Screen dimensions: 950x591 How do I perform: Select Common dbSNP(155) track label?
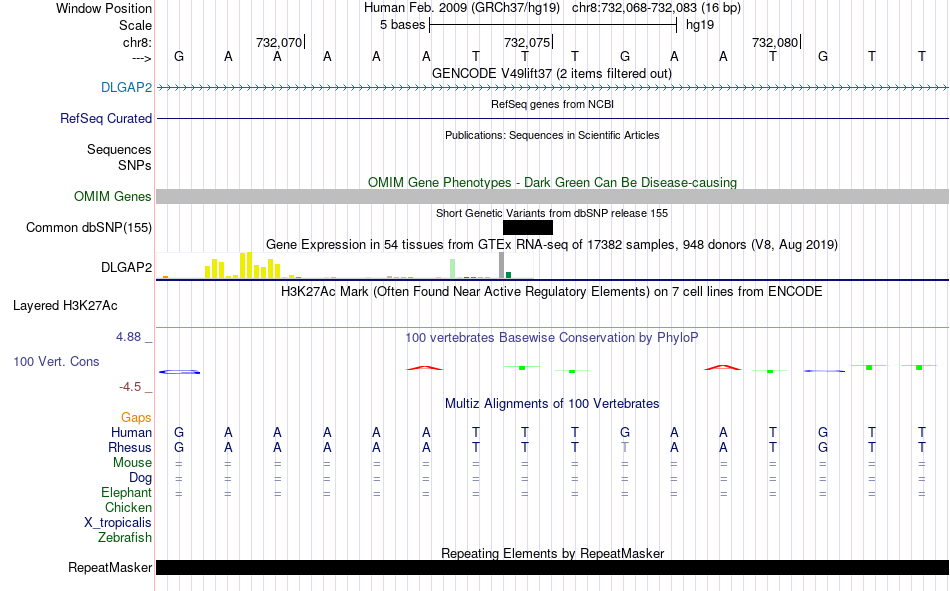89,227
